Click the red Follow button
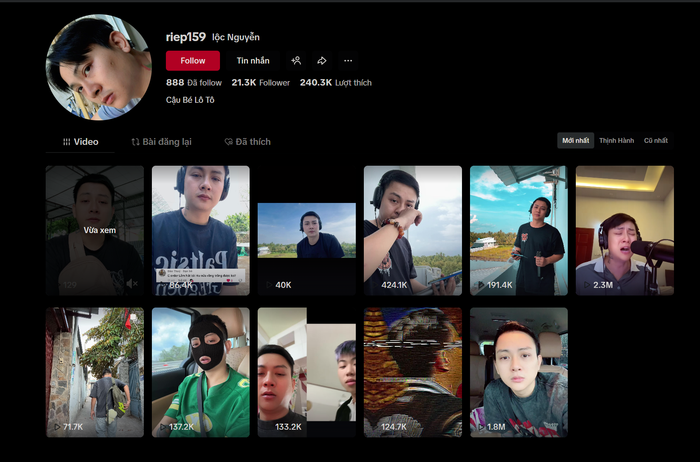 (x=193, y=60)
